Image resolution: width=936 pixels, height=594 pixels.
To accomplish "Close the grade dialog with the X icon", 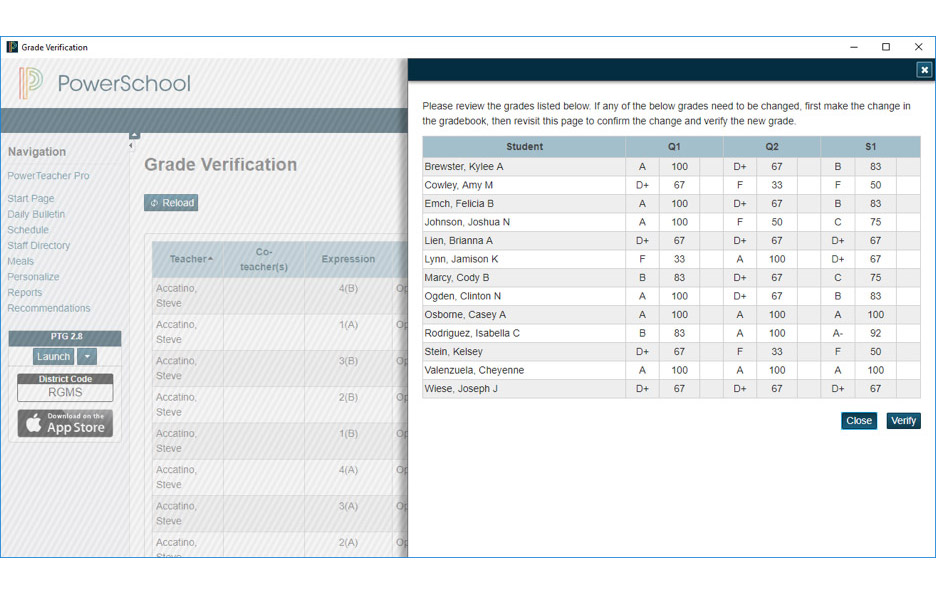I will pos(924,70).
